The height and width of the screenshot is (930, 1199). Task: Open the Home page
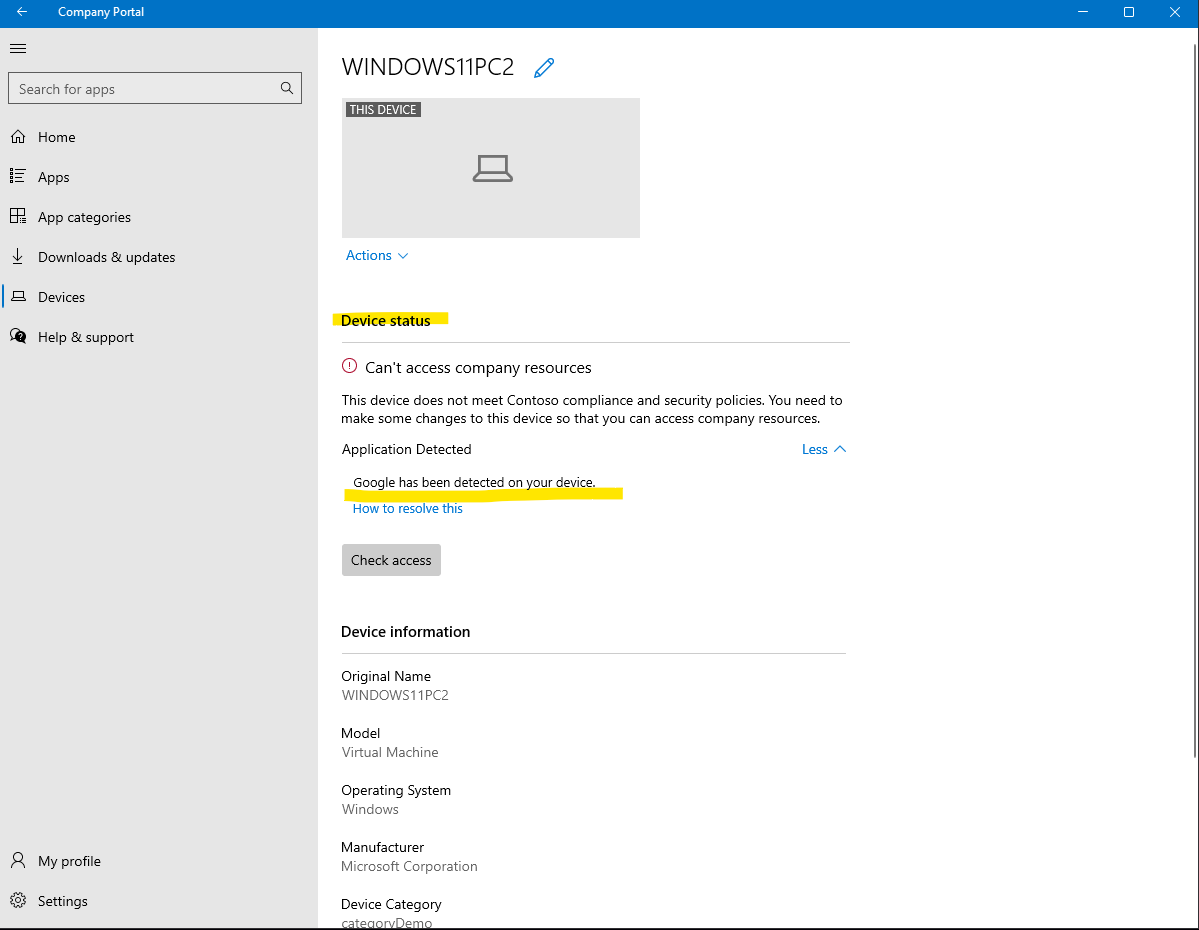57,137
